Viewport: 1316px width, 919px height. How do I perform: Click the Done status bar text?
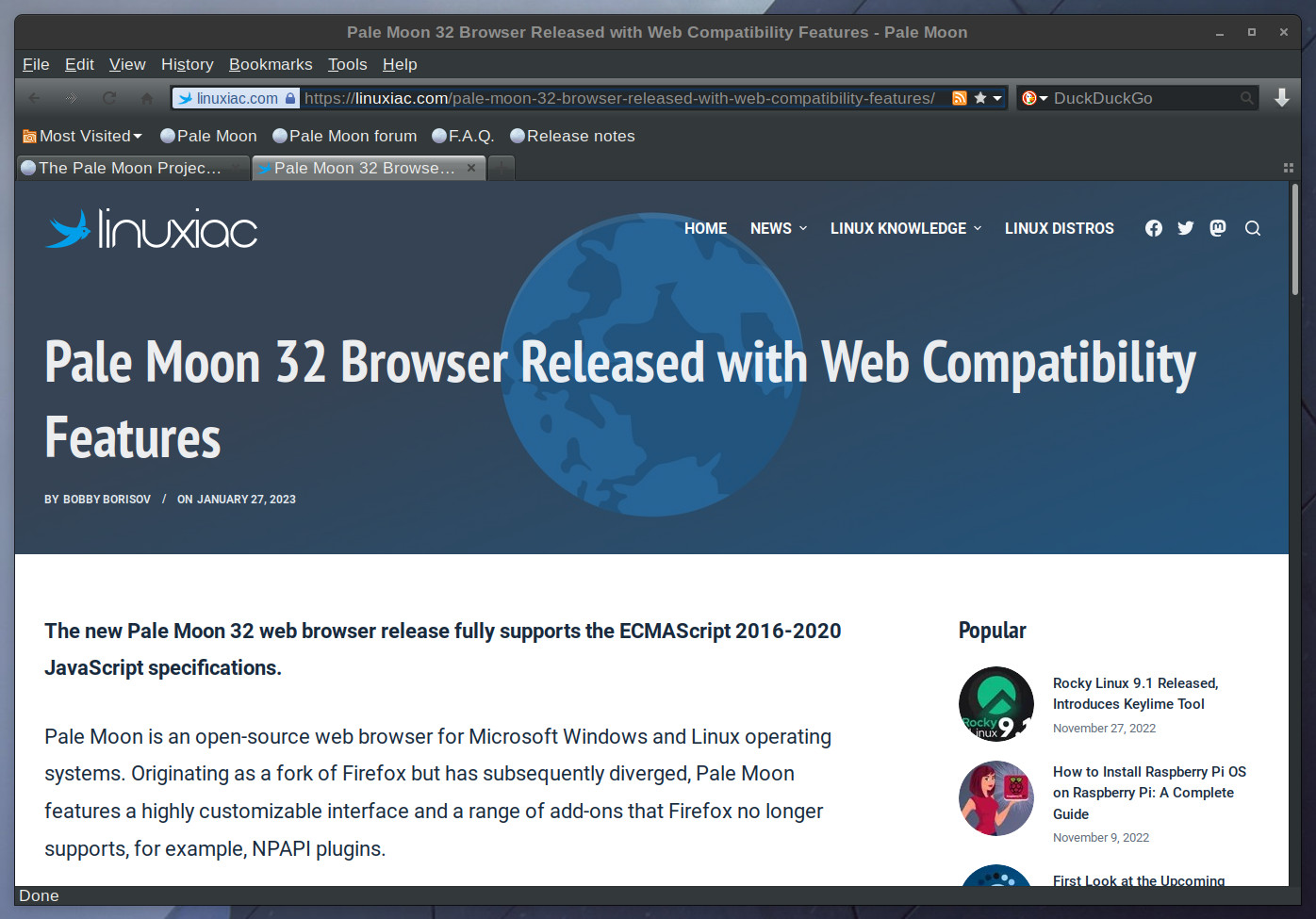(39, 895)
